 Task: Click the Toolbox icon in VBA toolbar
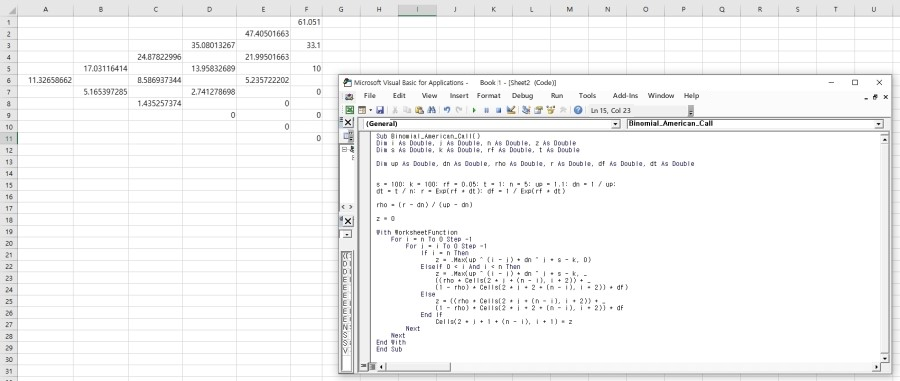(x=563, y=110)
